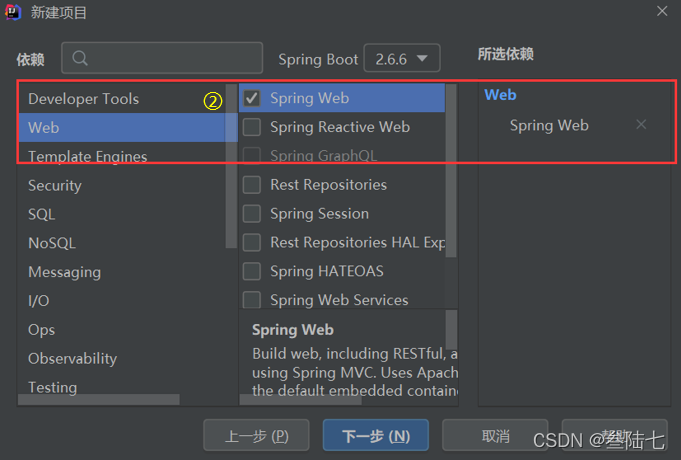
Task: Open the NoSQL category
Action: coord(122,243)
